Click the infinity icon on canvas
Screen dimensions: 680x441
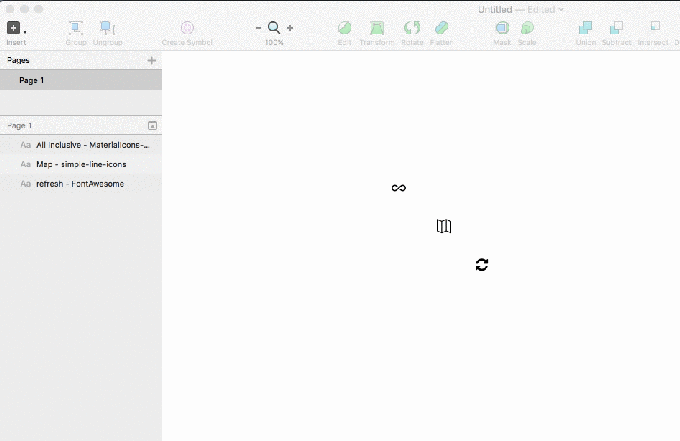click(x=399, y=188)
